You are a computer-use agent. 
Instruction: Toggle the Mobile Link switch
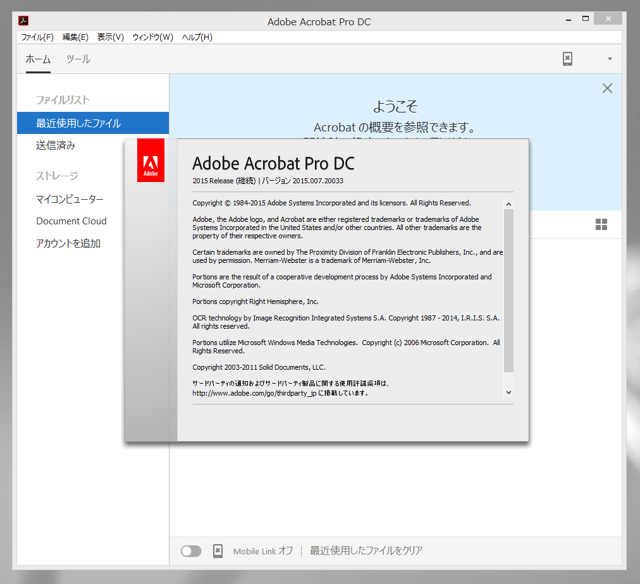[191, 551]
